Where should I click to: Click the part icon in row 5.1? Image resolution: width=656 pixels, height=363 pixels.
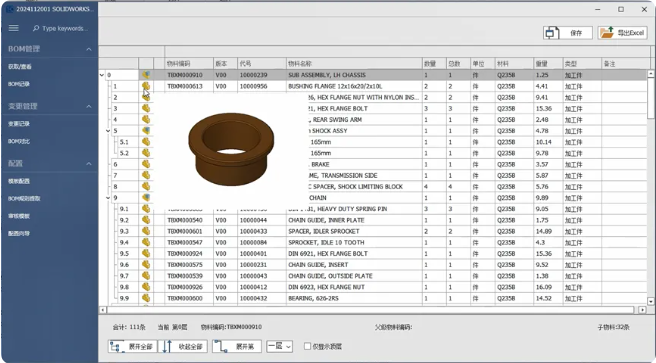pyautogui.click(x=146, y=142)
